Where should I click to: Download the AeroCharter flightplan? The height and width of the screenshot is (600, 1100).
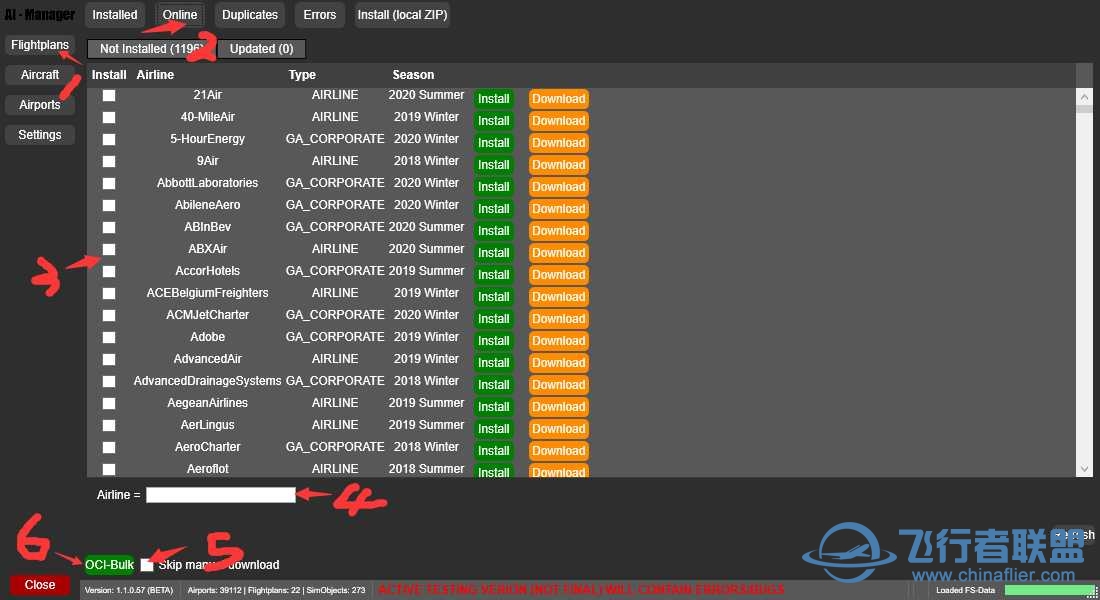(558, 451)
